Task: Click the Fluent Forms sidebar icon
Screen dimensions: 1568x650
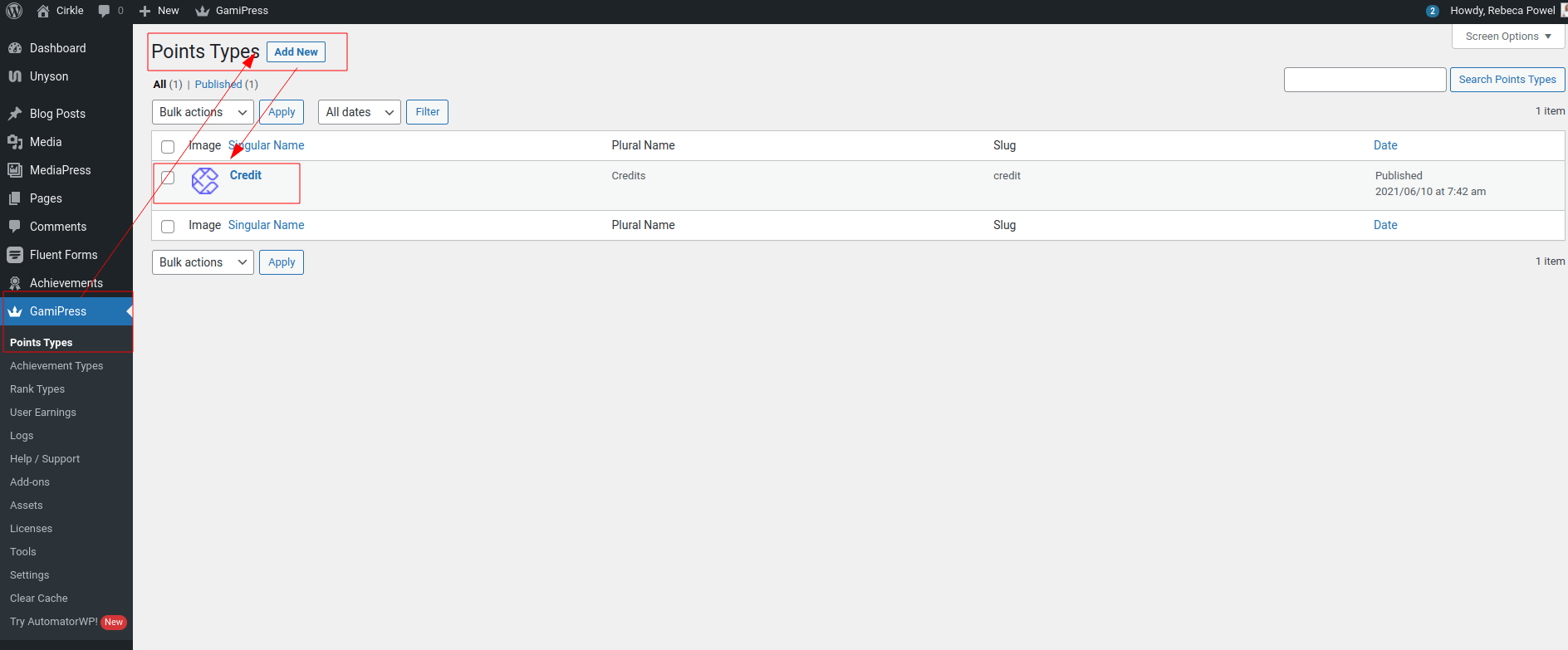Action: (x=15, y=255)
